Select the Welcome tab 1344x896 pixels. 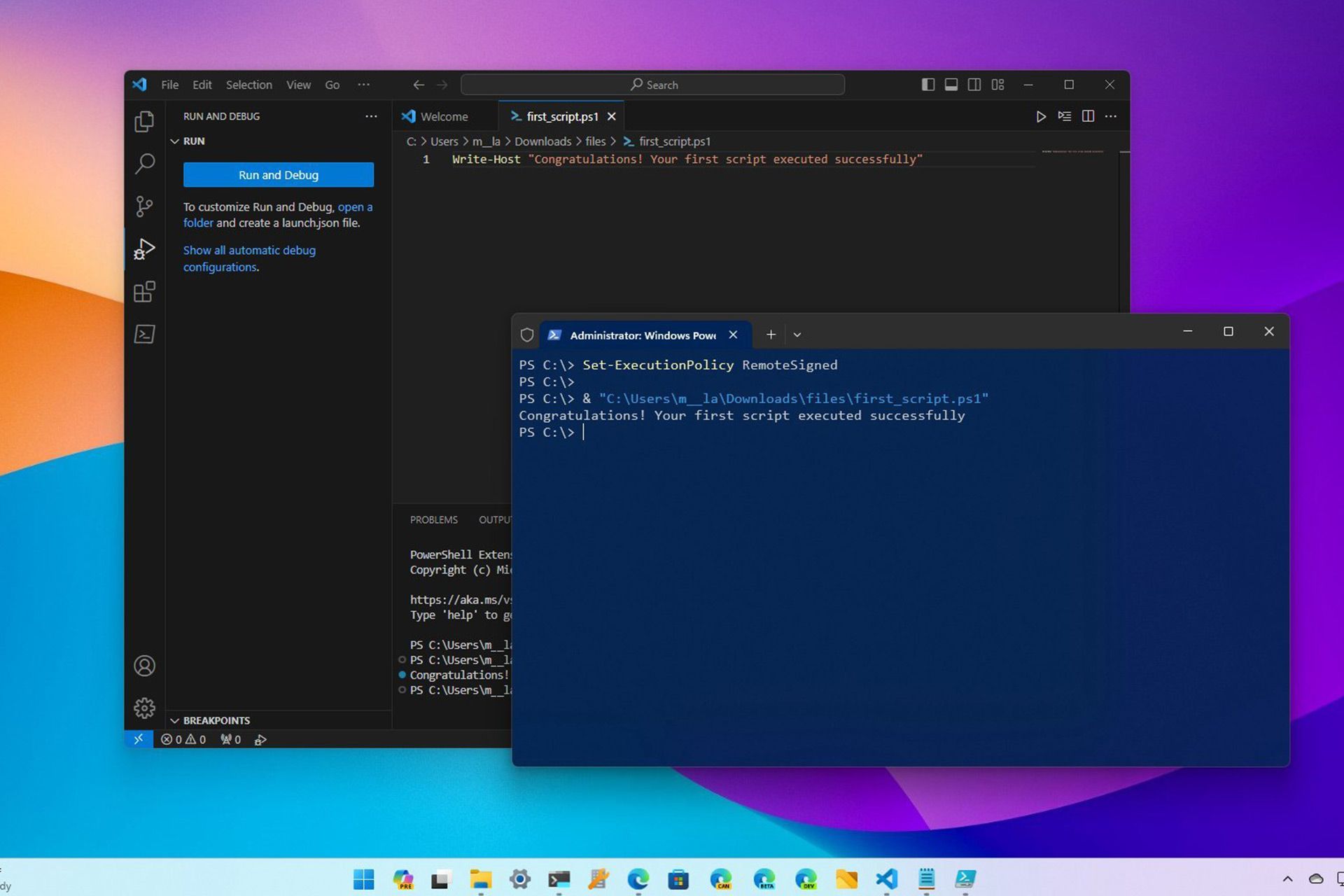click(x=443, y=116)
